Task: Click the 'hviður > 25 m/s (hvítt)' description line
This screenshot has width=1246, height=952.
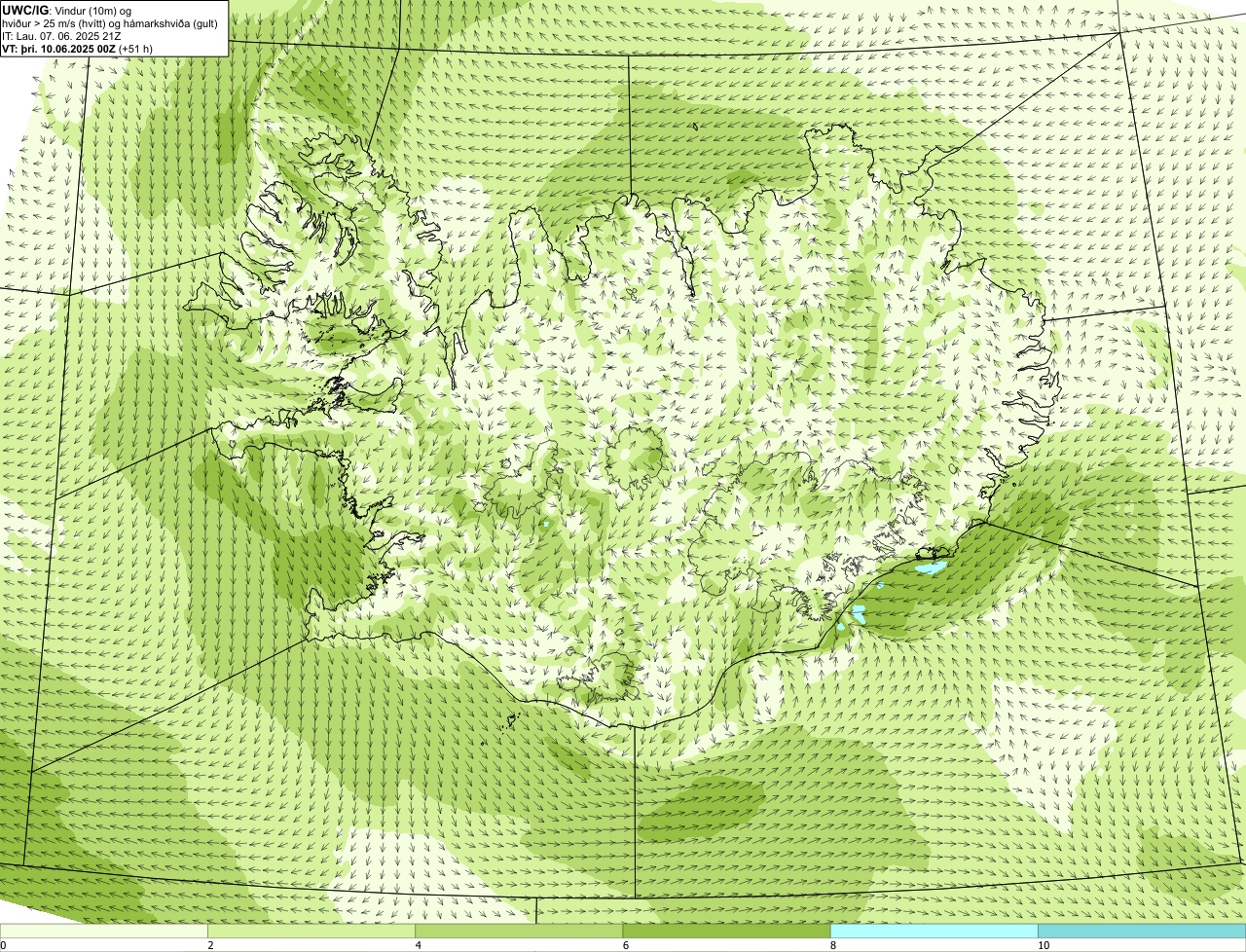Action: 110,23
